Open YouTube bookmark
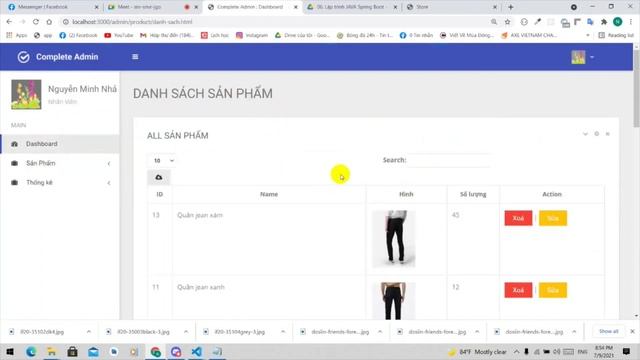This screenshot has height=360, width=640. (x=119, y=36)
